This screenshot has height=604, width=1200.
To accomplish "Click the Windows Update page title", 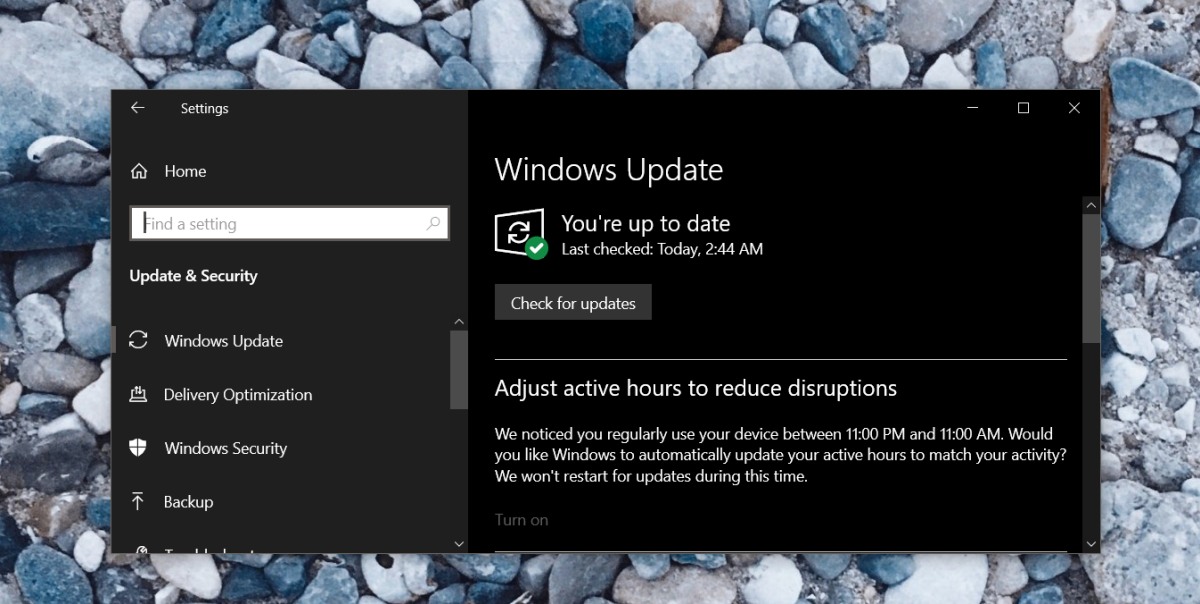I will [x=608, y=169].
